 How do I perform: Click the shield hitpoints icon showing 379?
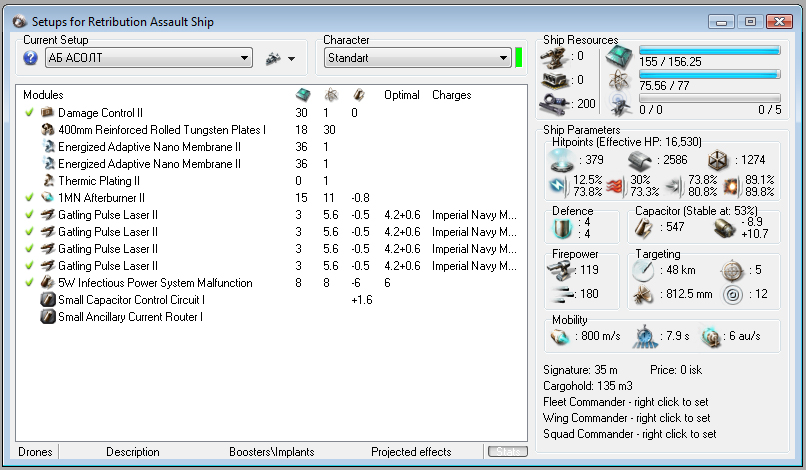[x=561, y=160]
